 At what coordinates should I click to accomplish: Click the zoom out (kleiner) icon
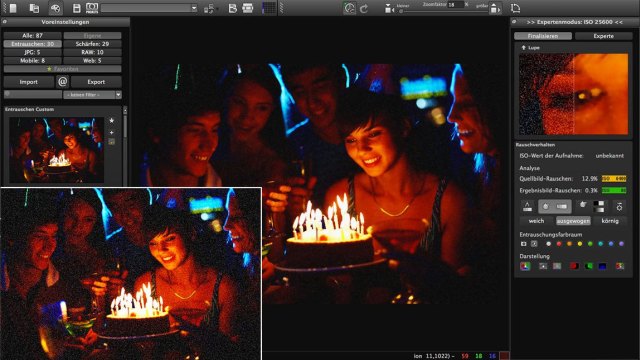[389, 8]
